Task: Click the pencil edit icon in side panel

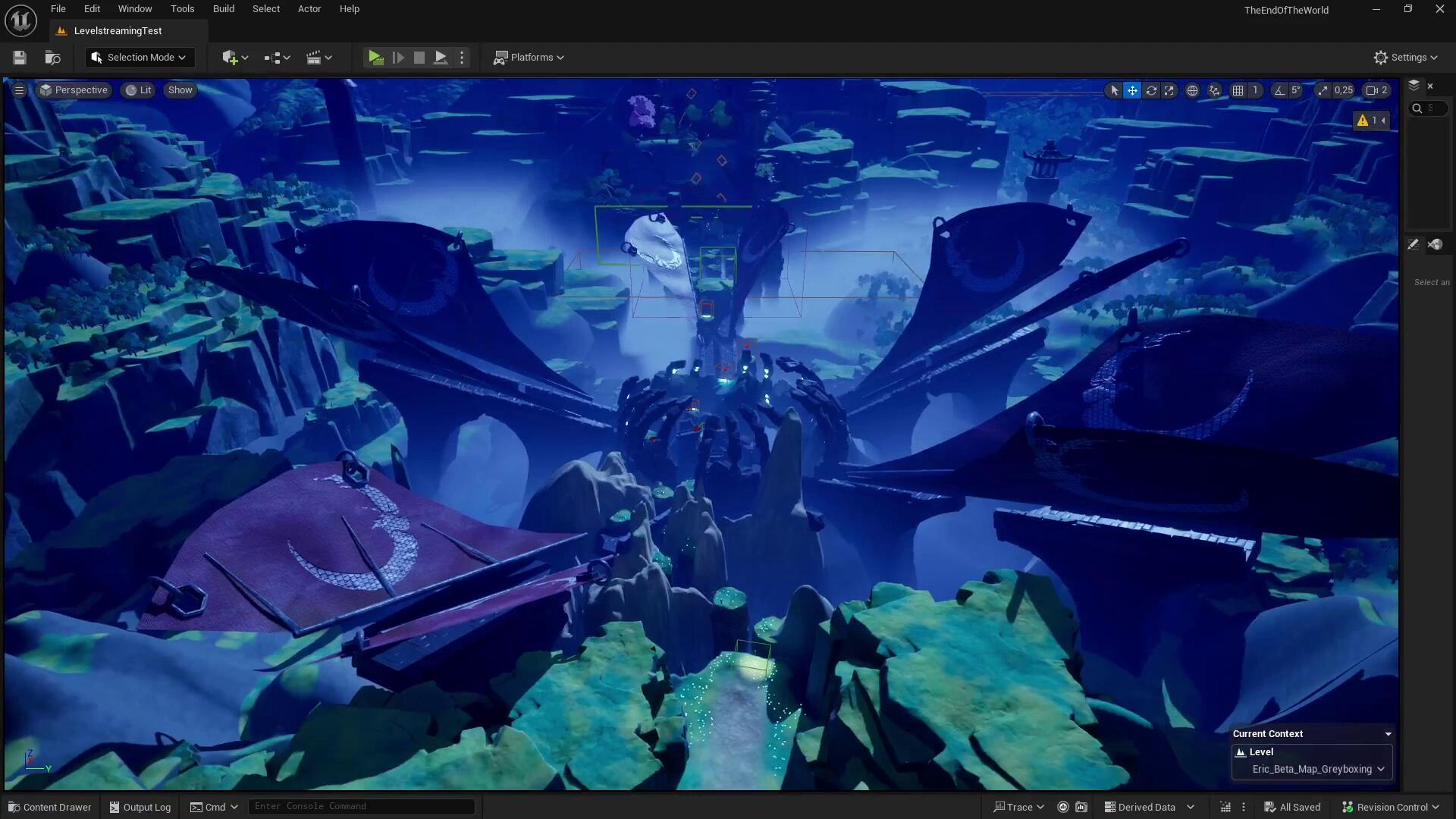Action: coord(1414,245)
